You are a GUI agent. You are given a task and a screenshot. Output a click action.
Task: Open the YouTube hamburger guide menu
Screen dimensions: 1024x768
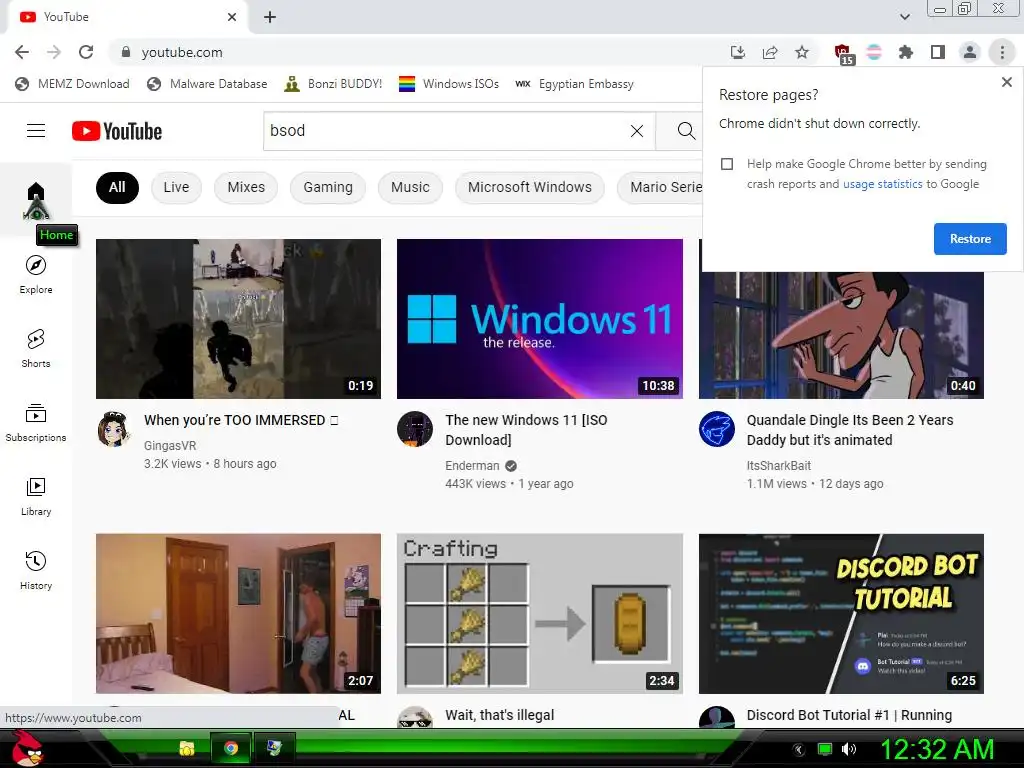(x=36, y=131)
